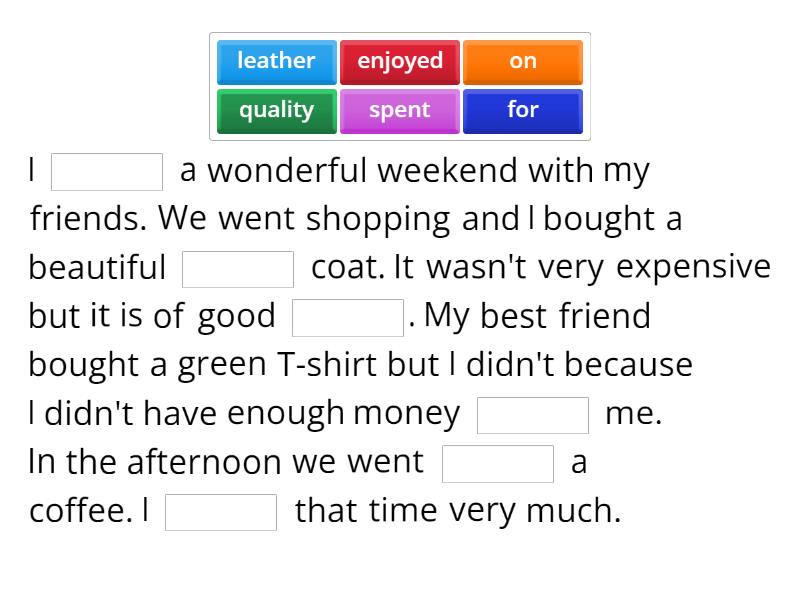Screen dimensions: 800x600
Task: Click the blank before 'a wonderful weekend'
Action: pyautogui.click(x=107, y=171)
